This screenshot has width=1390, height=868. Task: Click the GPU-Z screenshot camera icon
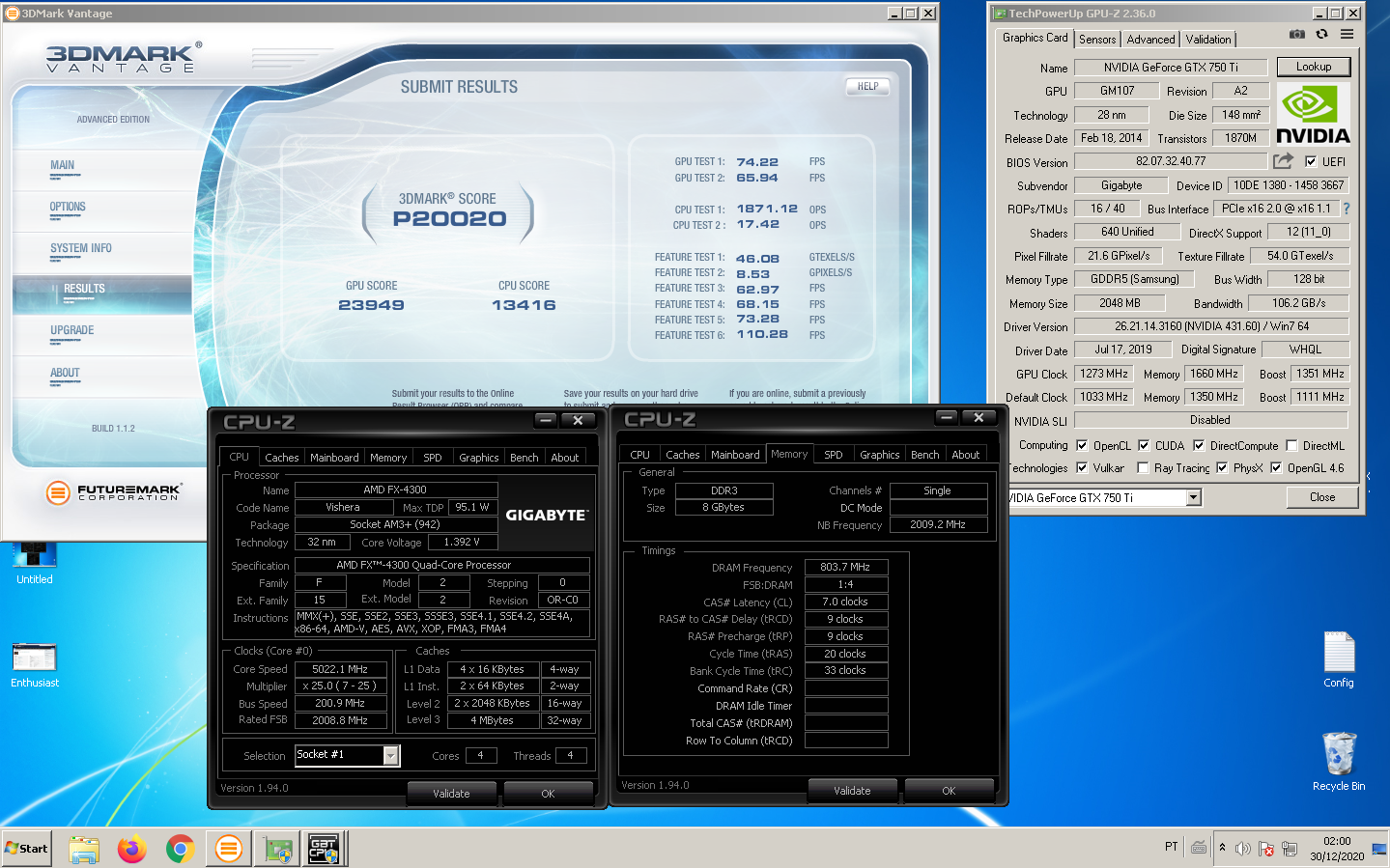pos(1297,35)
